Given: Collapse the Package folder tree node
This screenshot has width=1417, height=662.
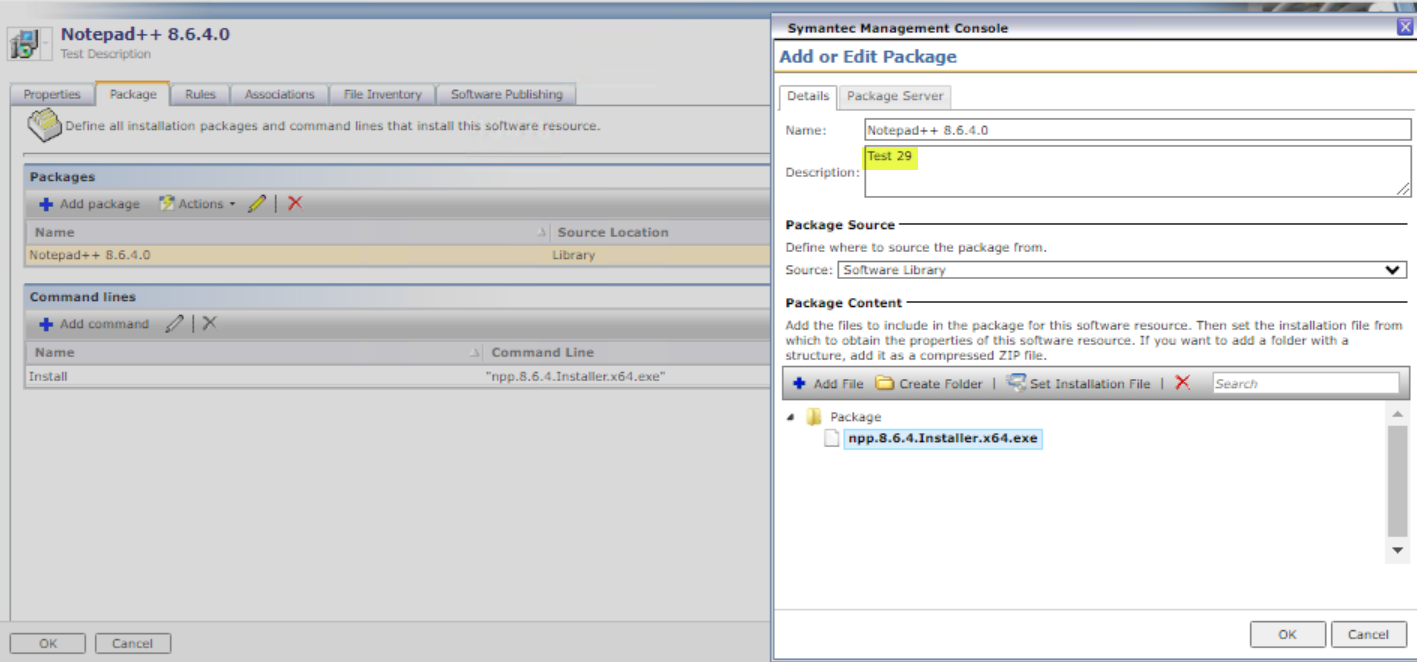Looking at the screenshot, I should pos(791,417).
